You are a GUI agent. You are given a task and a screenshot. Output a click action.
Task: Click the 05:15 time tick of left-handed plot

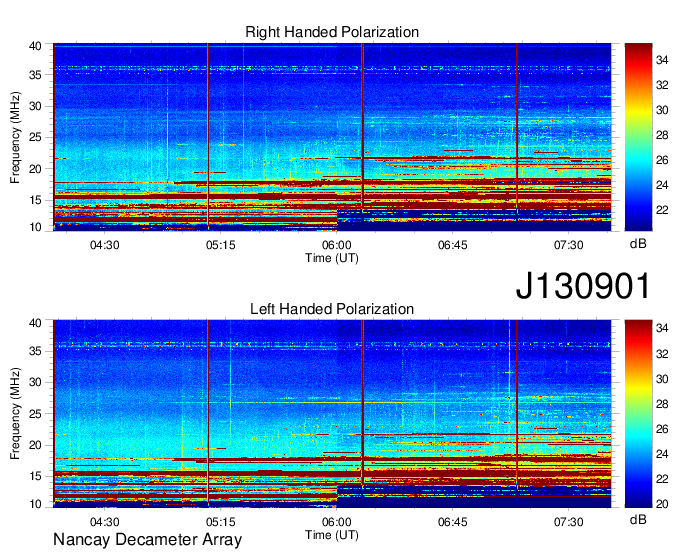[221, 522]
